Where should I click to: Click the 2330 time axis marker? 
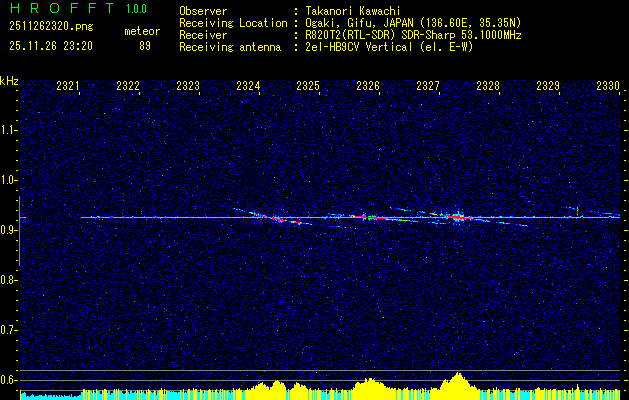608,85
